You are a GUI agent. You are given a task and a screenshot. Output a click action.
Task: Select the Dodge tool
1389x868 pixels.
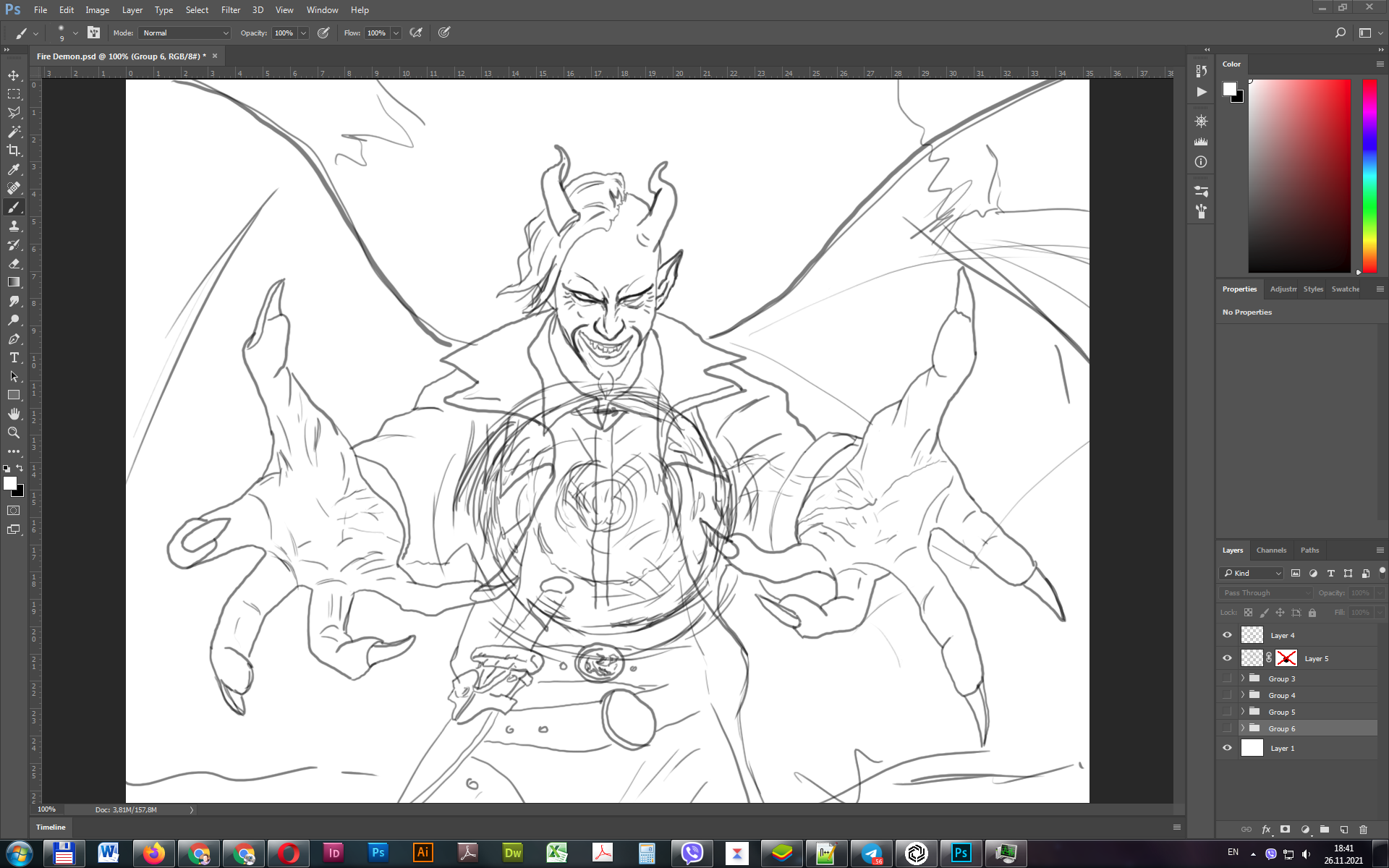click(x=14, y=320)
